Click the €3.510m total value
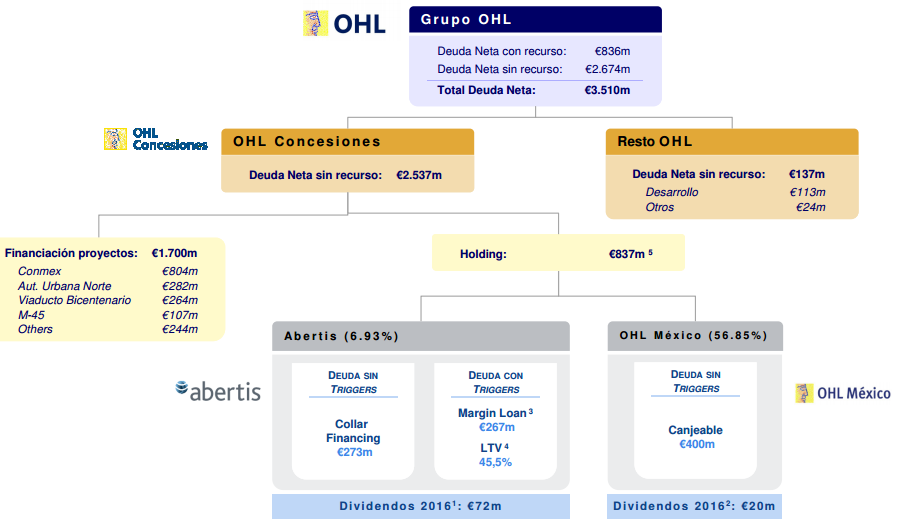The height and width of the screenshot is (530, 900). tap(607, 90)
